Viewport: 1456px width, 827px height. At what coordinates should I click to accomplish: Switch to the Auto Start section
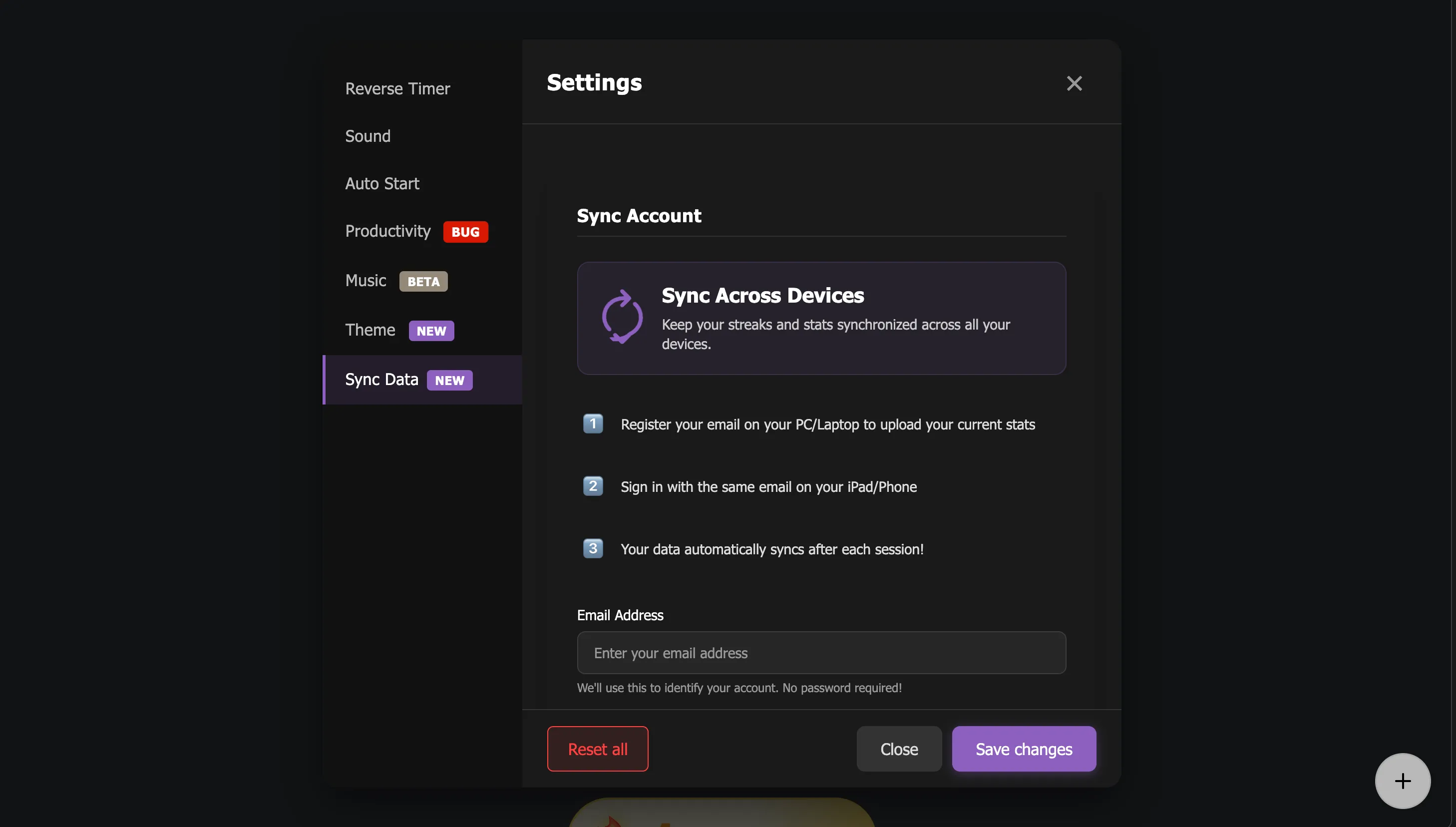[381, 183]
